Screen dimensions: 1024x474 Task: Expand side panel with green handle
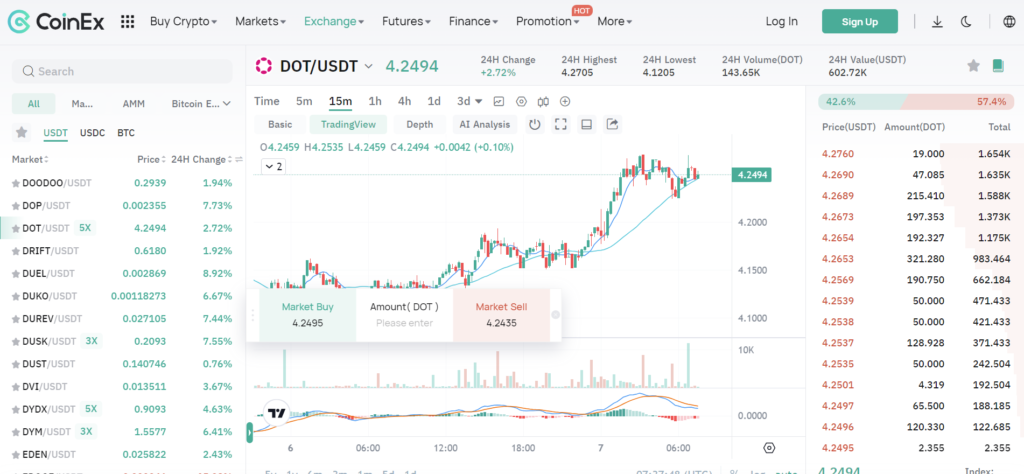click(249, 432)
